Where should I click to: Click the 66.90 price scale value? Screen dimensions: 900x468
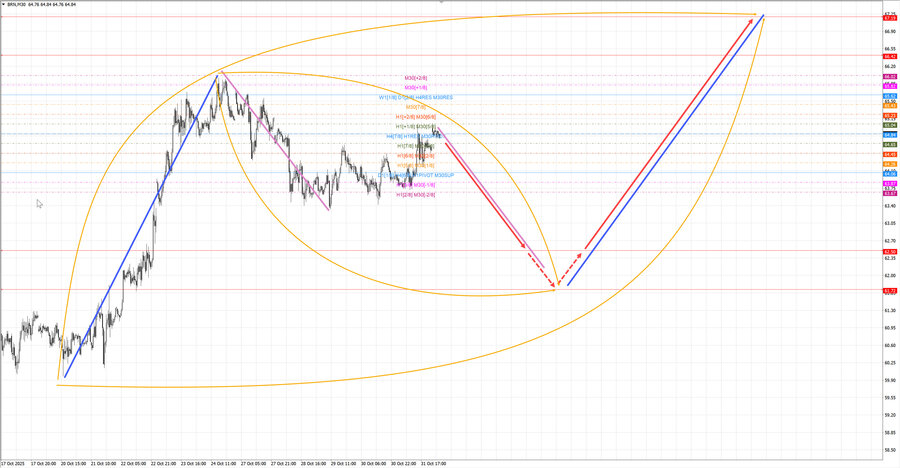point(890,31)
